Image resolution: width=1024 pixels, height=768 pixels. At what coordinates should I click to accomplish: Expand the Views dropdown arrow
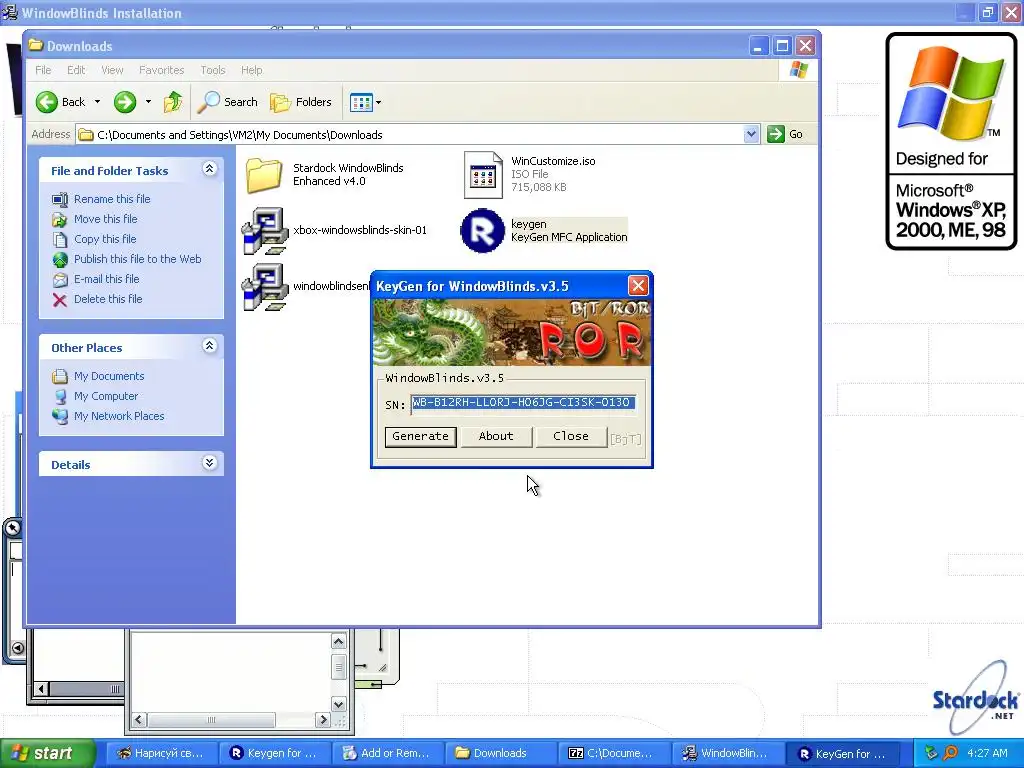[x=378, y=102]
